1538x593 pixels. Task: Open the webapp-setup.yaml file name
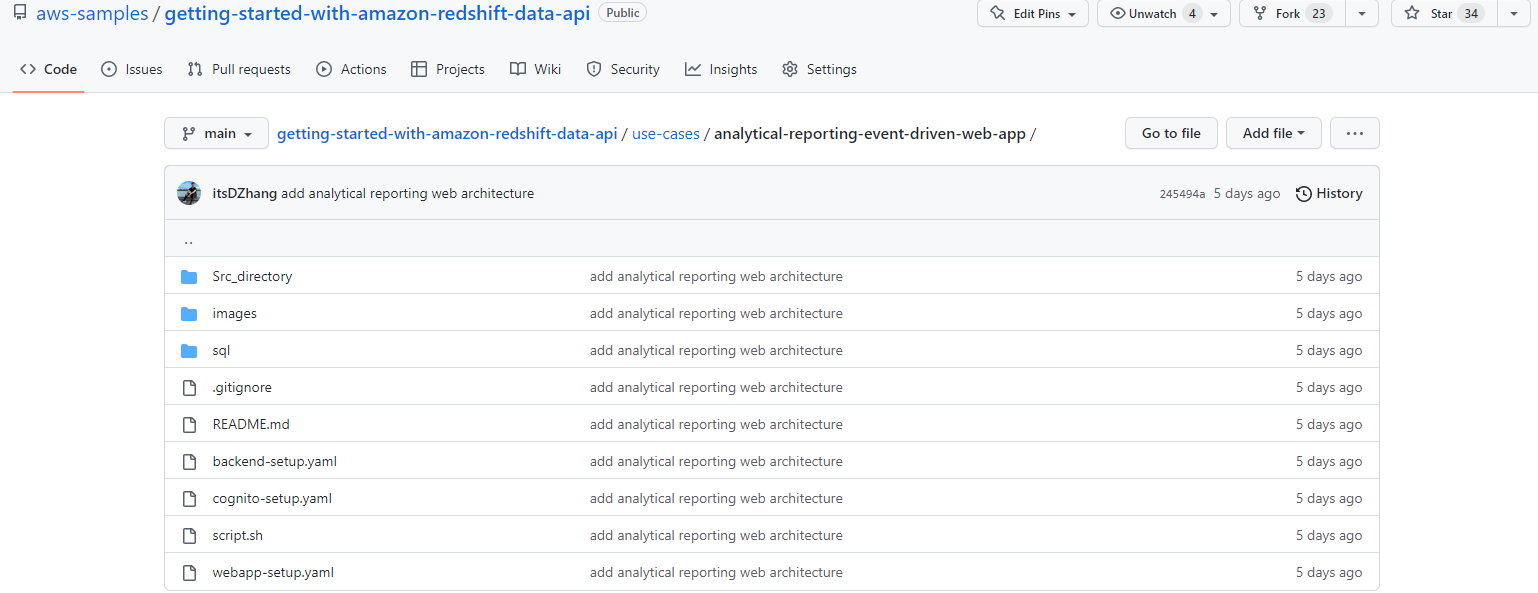[273, 572]
